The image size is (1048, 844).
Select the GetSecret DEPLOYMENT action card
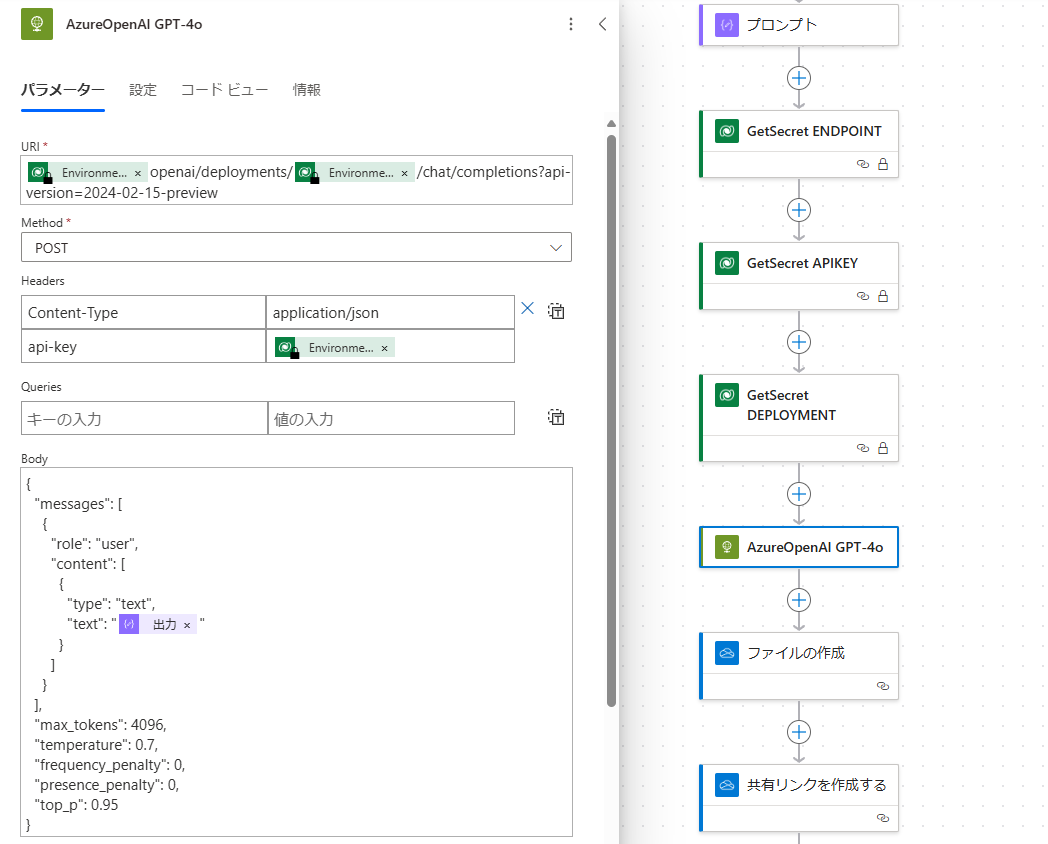pyautogui.click(x=799, y=418)
